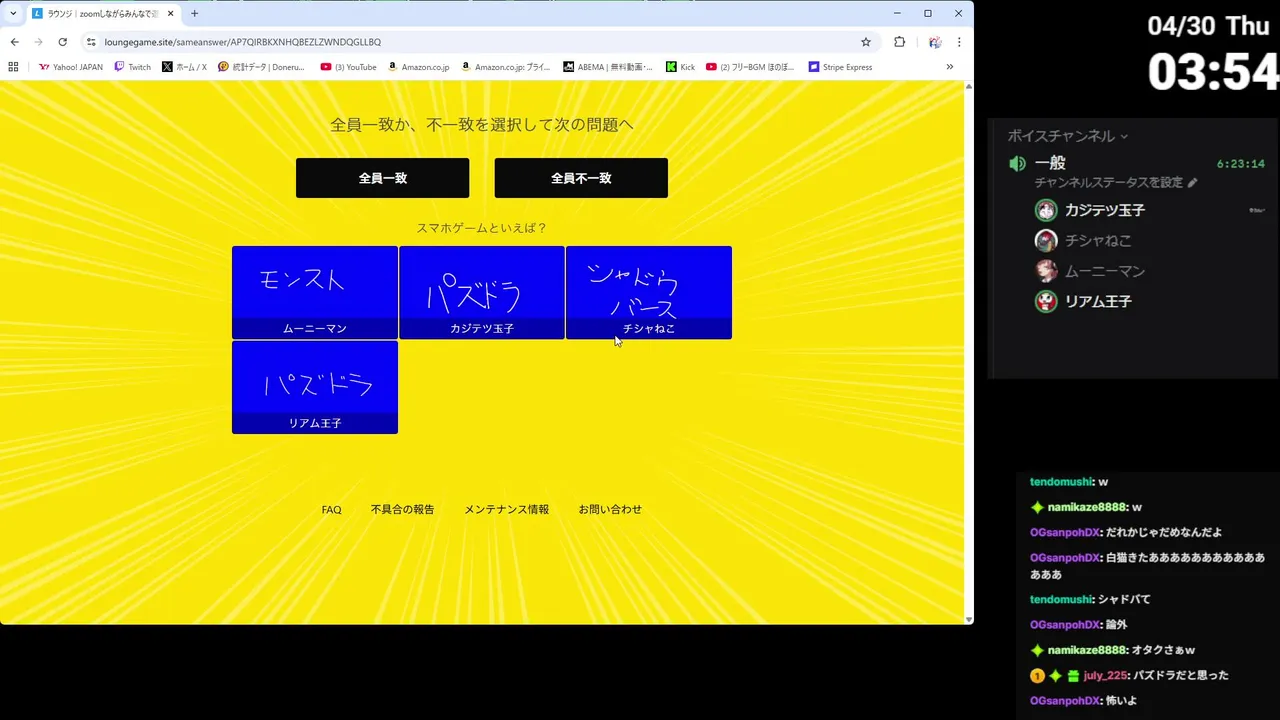The width and height of the screenshot is (1280, 720).
Task: Close the ラウンジ browser tab
Action: coord(170,14)
